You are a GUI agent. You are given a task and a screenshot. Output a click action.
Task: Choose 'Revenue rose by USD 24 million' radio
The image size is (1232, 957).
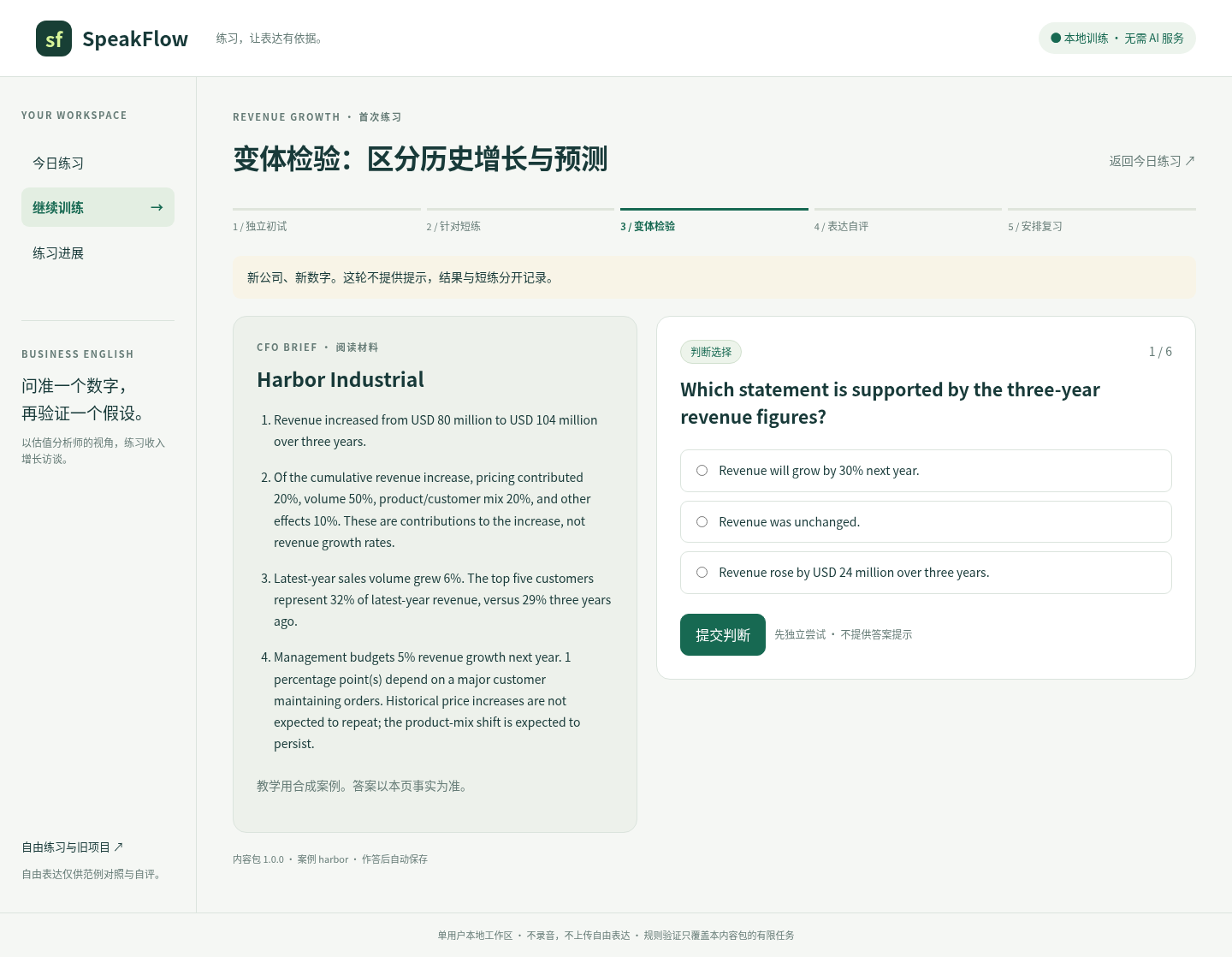pyautogui.click(x=702, y=573)
